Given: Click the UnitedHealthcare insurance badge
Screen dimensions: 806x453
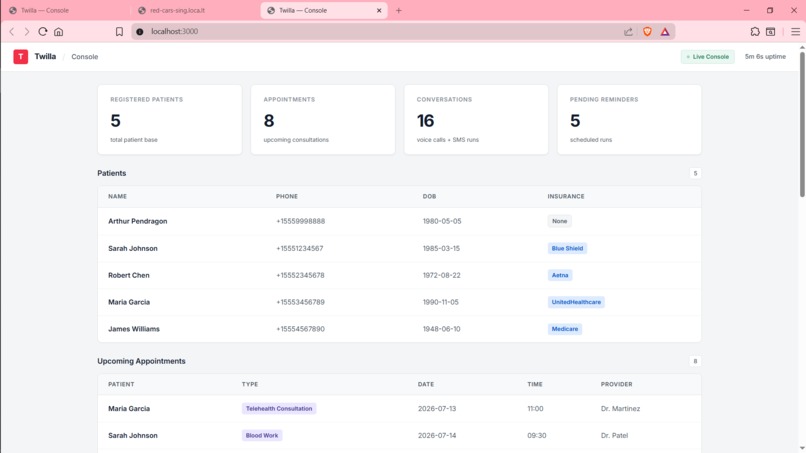Looking at the screenshot, I should pyautogui.click(x=576, y=302).
